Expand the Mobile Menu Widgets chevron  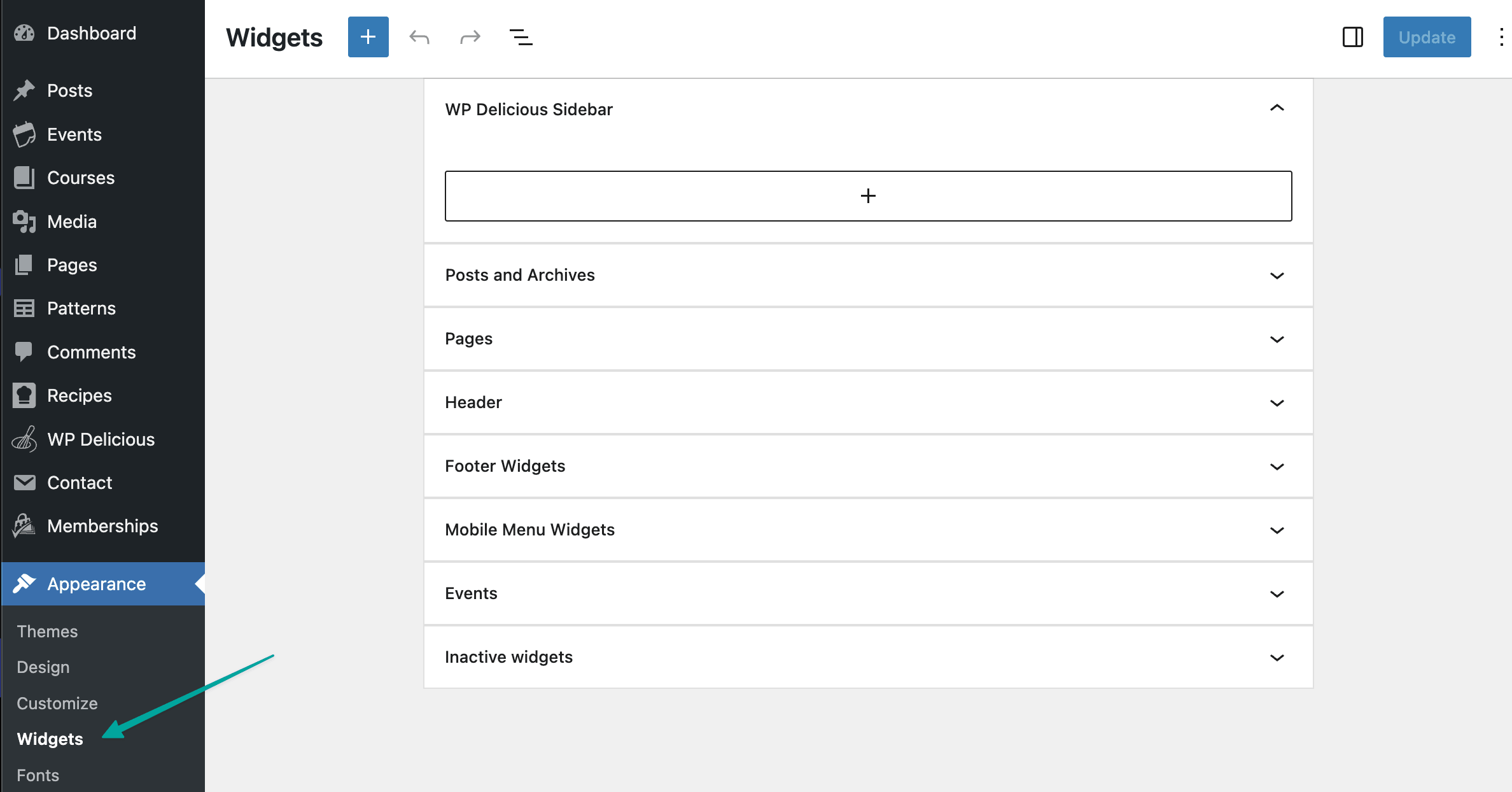click(x=1277, y=530)
